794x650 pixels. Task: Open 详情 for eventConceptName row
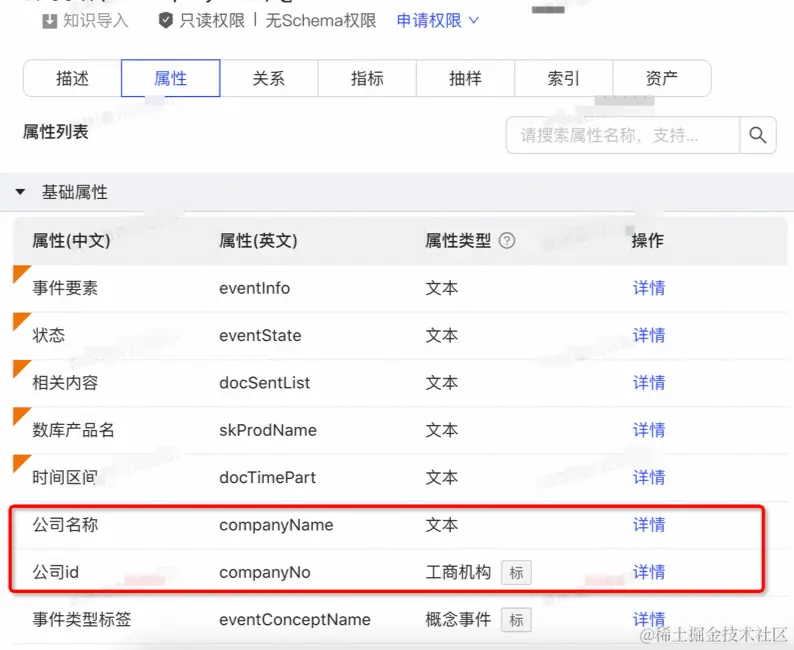point(649,619)
